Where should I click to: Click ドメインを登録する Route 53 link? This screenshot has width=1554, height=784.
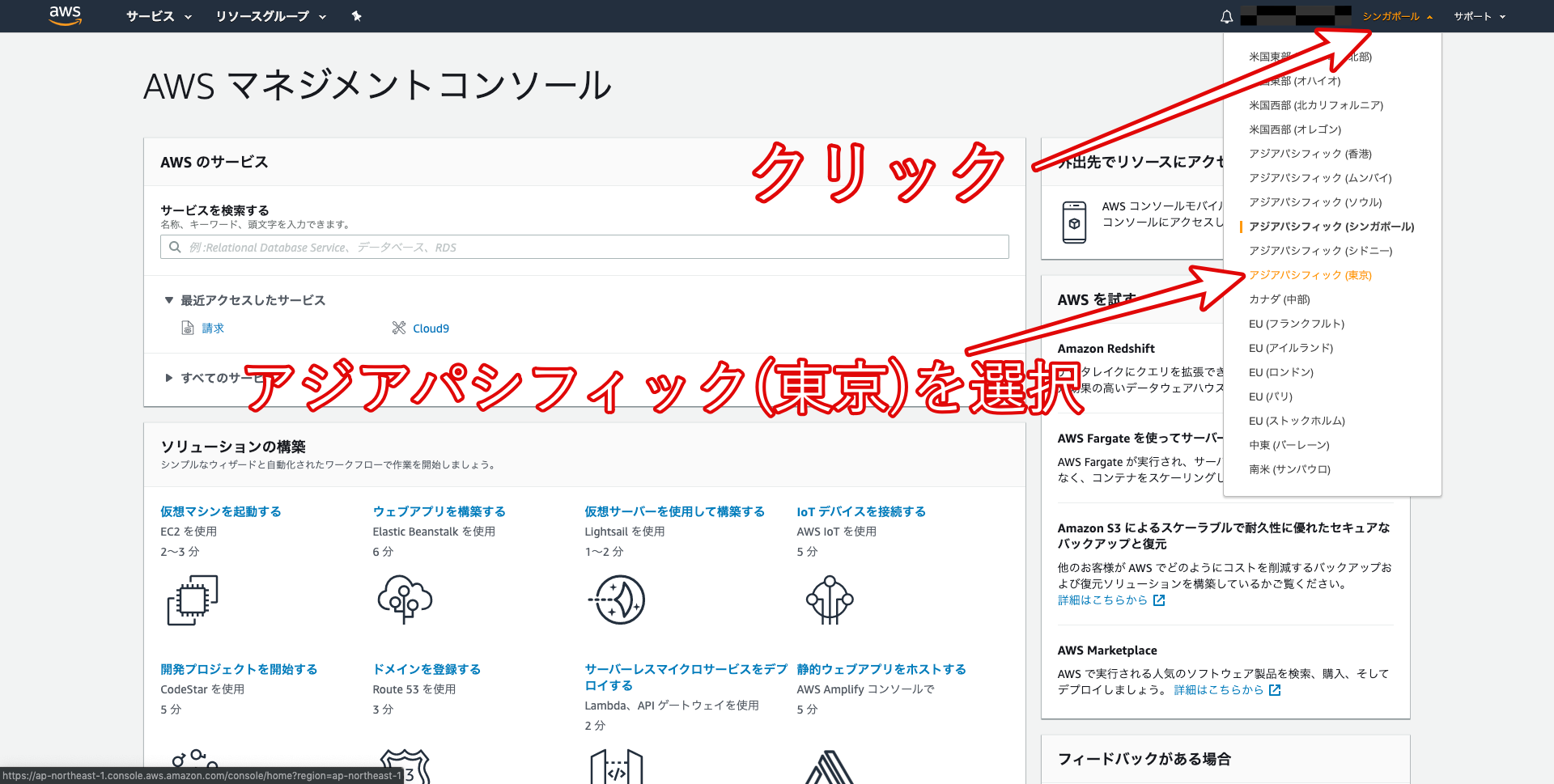(x=427, y=669)
